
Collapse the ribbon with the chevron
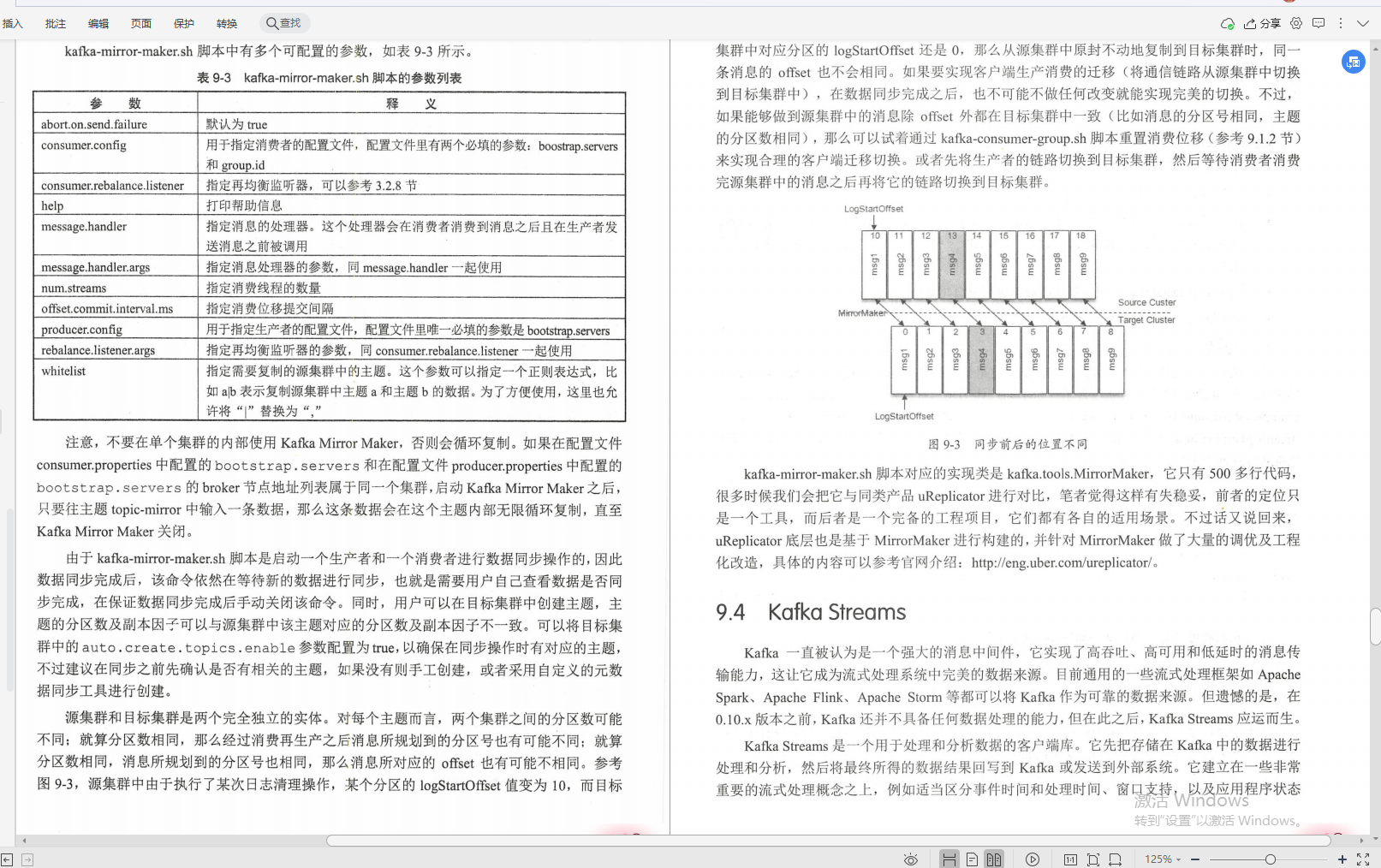click(1363, 23)
